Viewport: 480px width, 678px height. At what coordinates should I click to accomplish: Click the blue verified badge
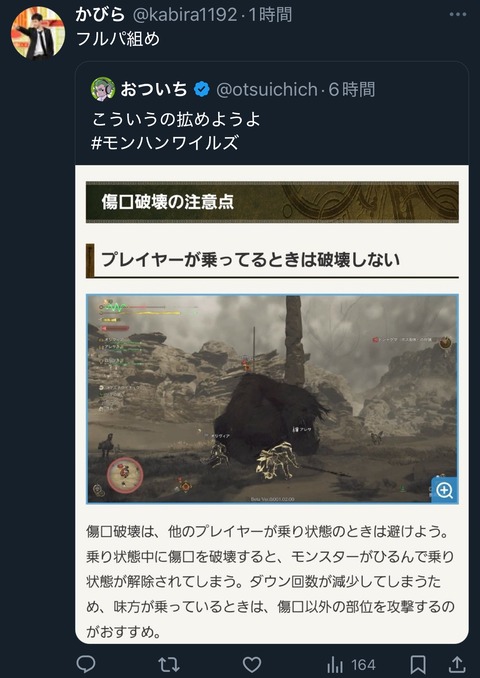(201, 90)
